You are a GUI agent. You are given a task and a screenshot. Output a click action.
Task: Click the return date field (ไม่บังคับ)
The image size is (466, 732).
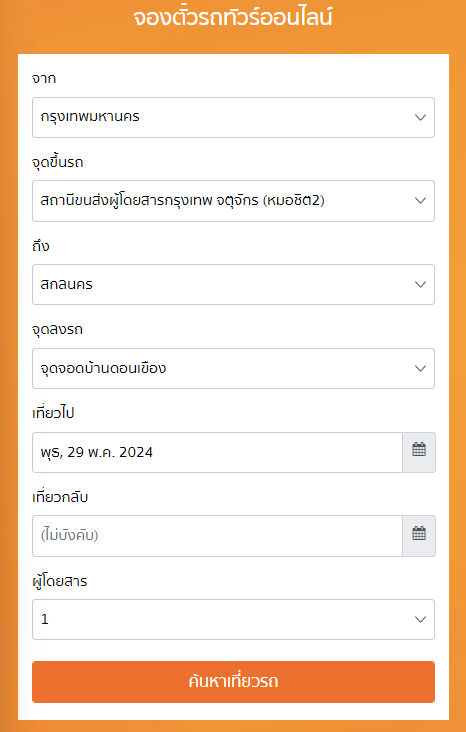click(217, 535)
